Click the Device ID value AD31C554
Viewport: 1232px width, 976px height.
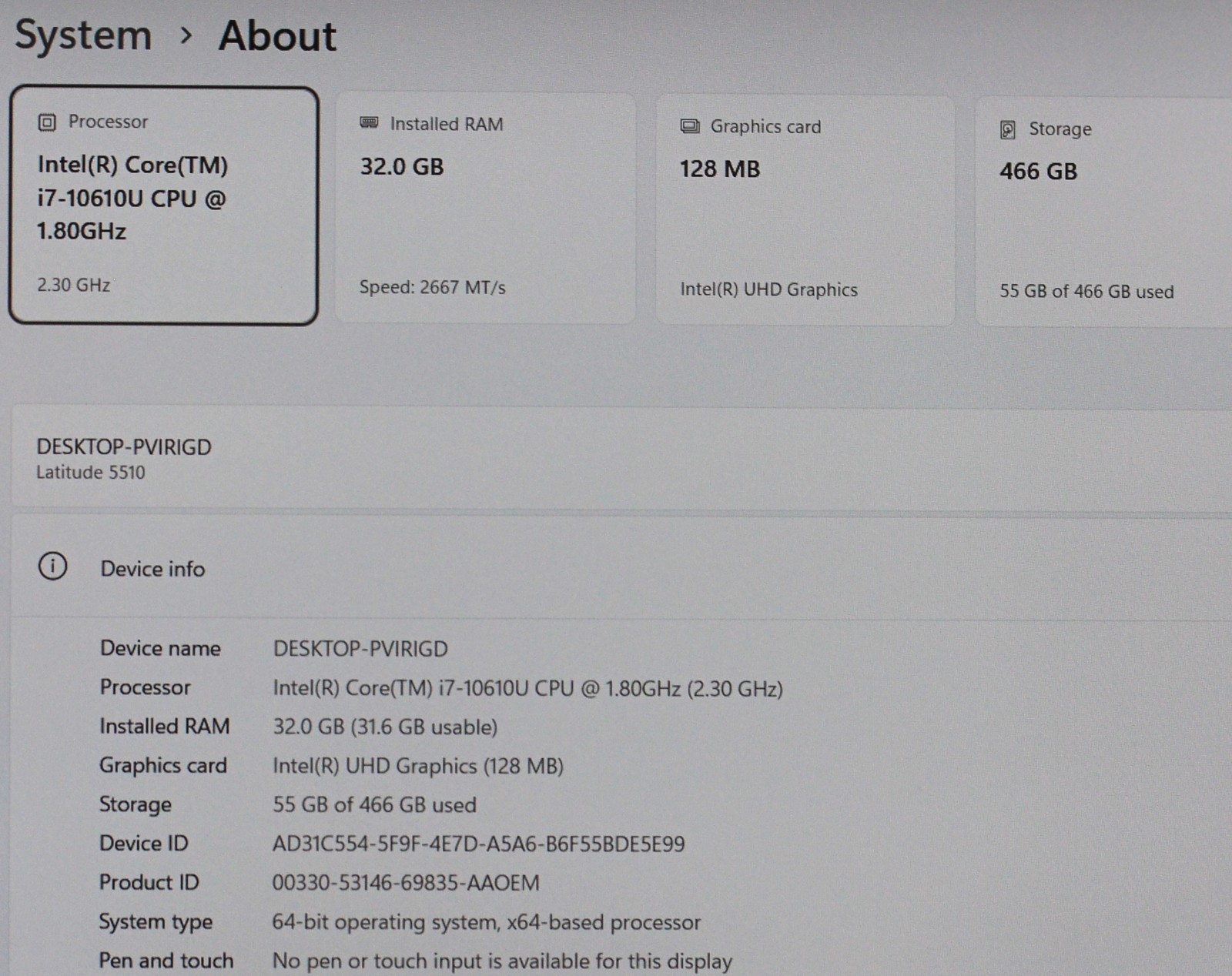point(478,844)
